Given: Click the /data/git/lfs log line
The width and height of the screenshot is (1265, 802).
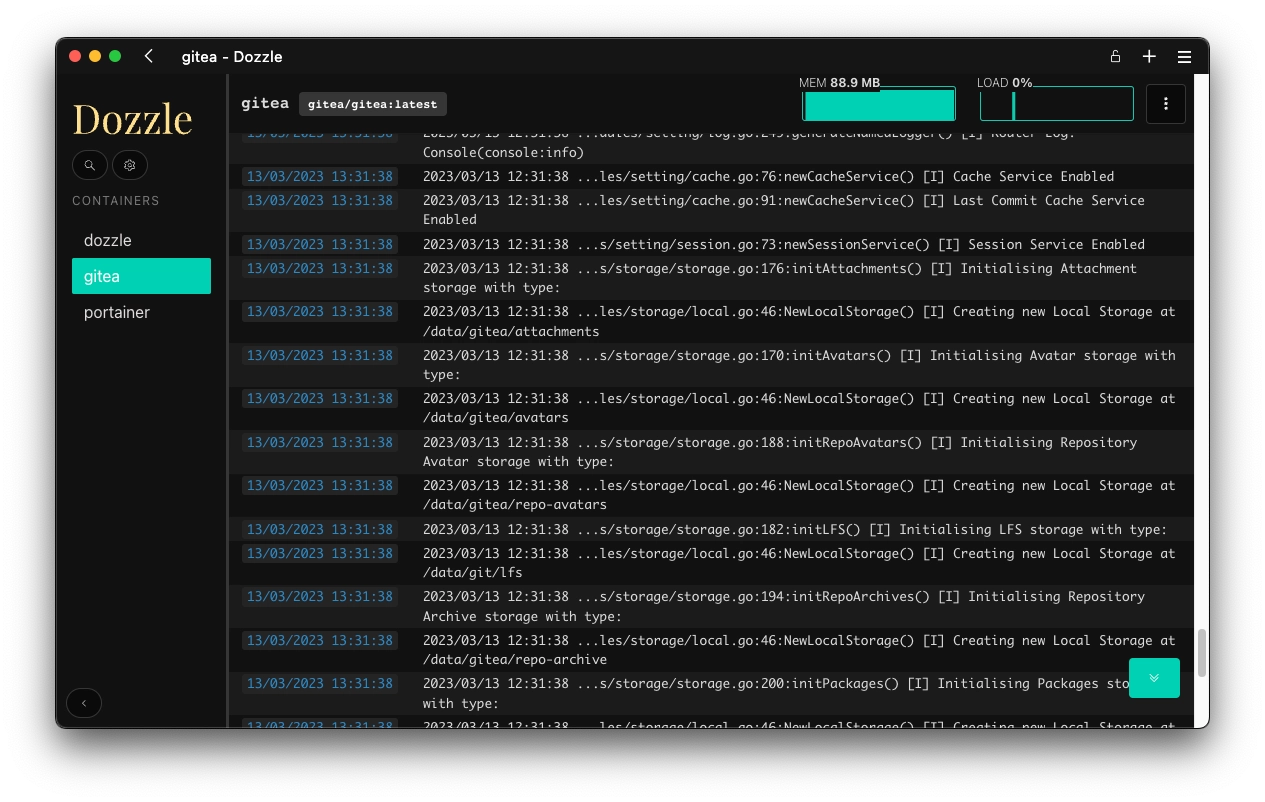Looking at the screenshot, I should coord(710,563).
